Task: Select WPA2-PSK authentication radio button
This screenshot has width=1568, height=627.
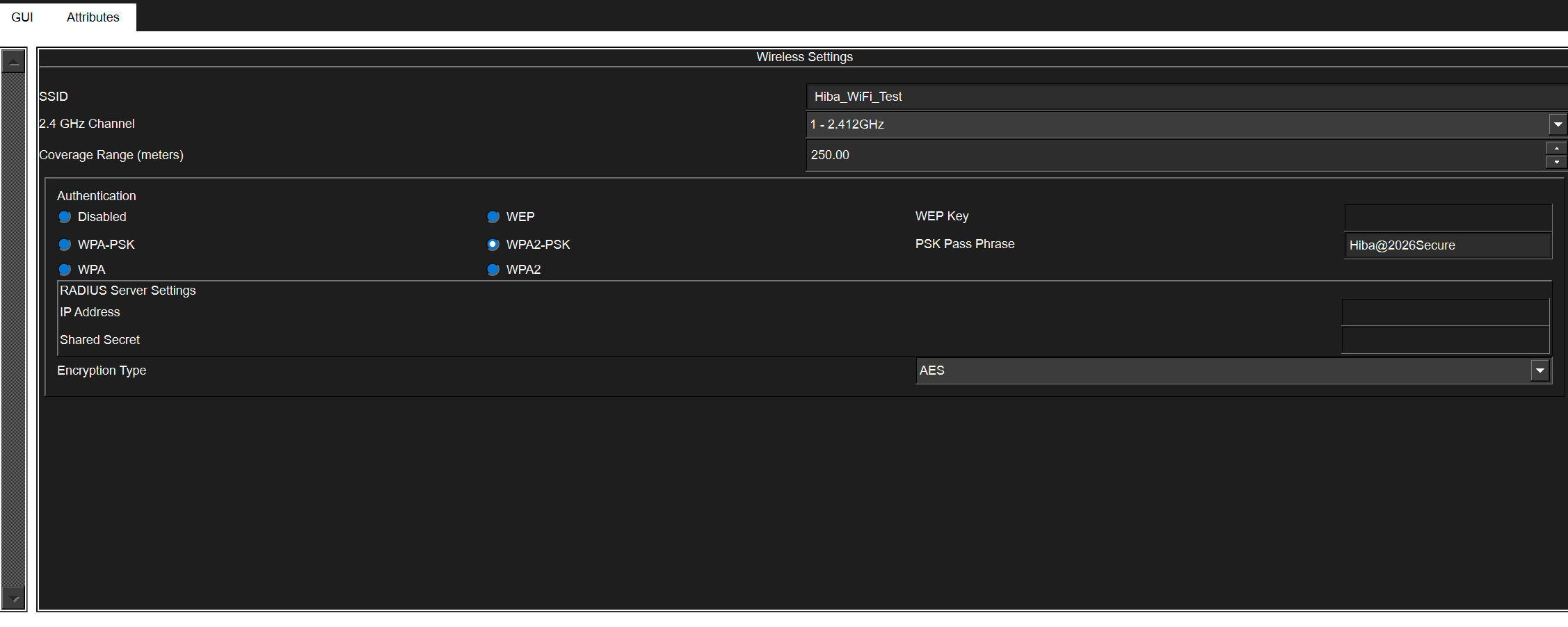Action: point(493,245)
